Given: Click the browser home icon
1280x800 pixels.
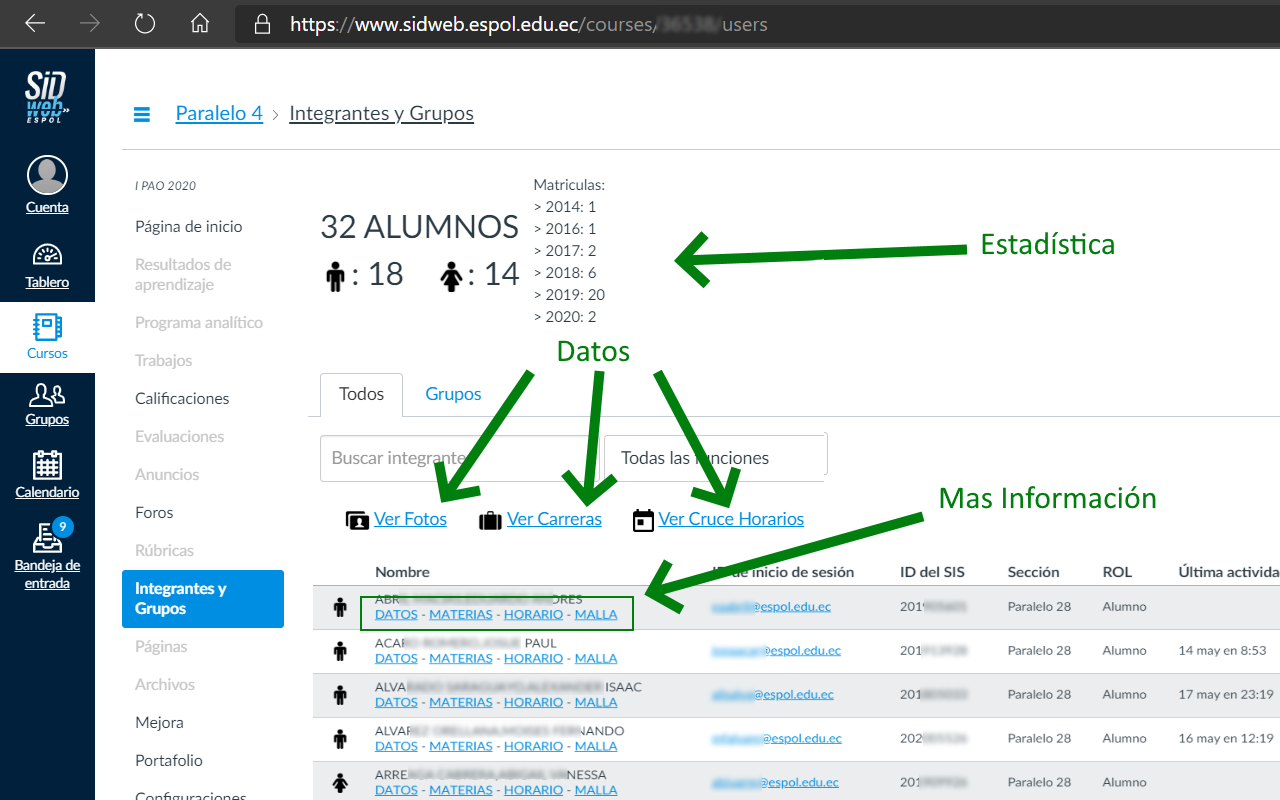Looking at the screenshot, I should tap(199, 24).
